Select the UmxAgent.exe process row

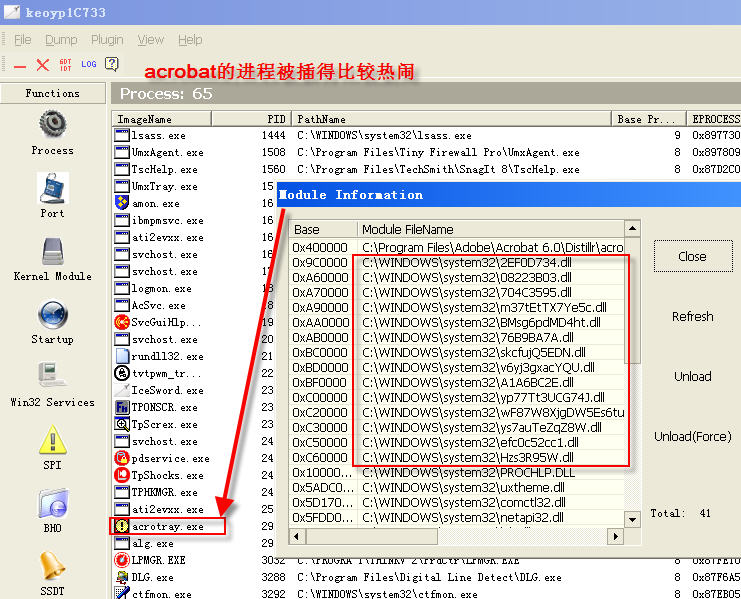coord(427,153)
